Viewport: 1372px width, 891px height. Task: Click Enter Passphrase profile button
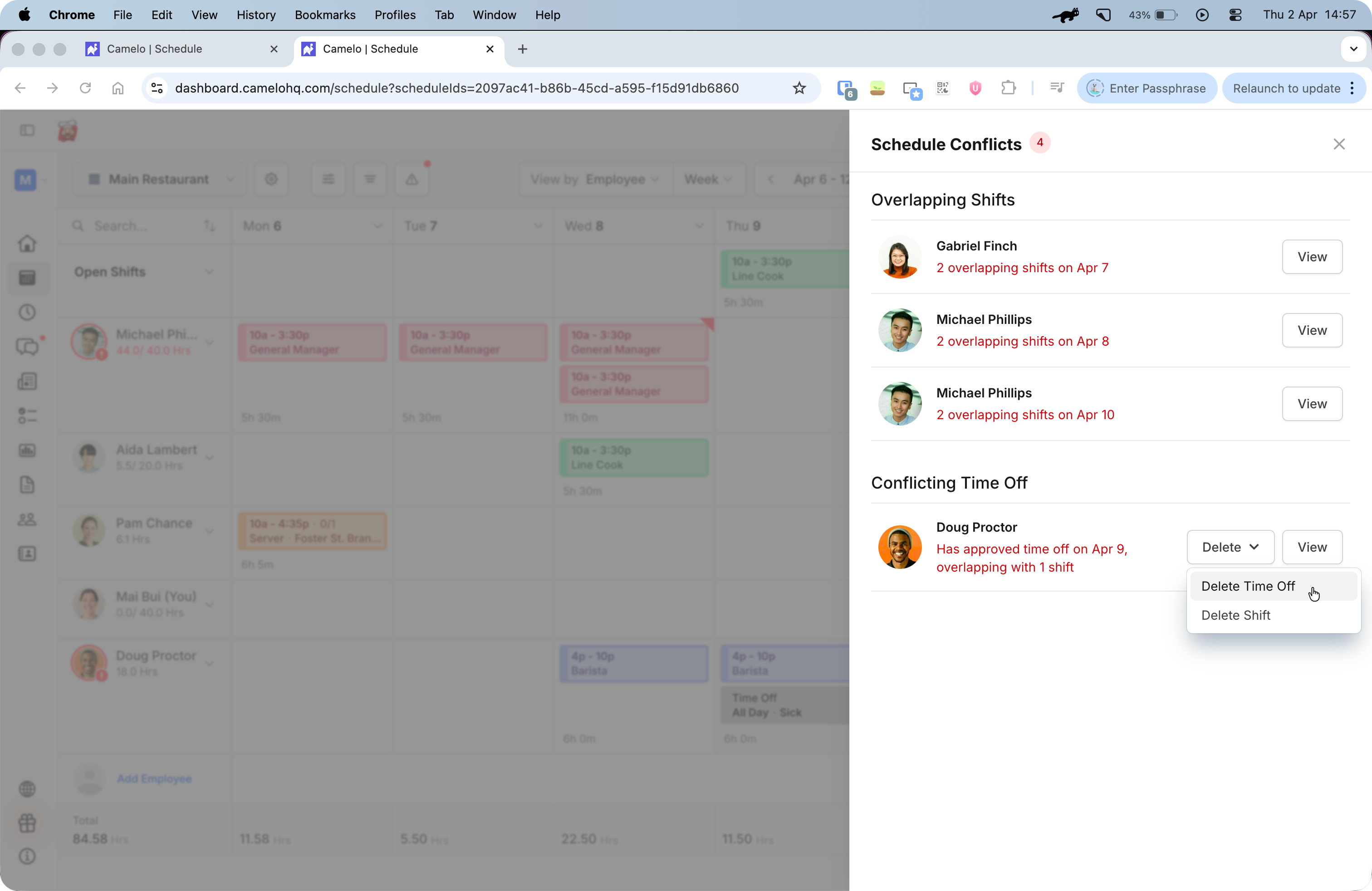1147,88
